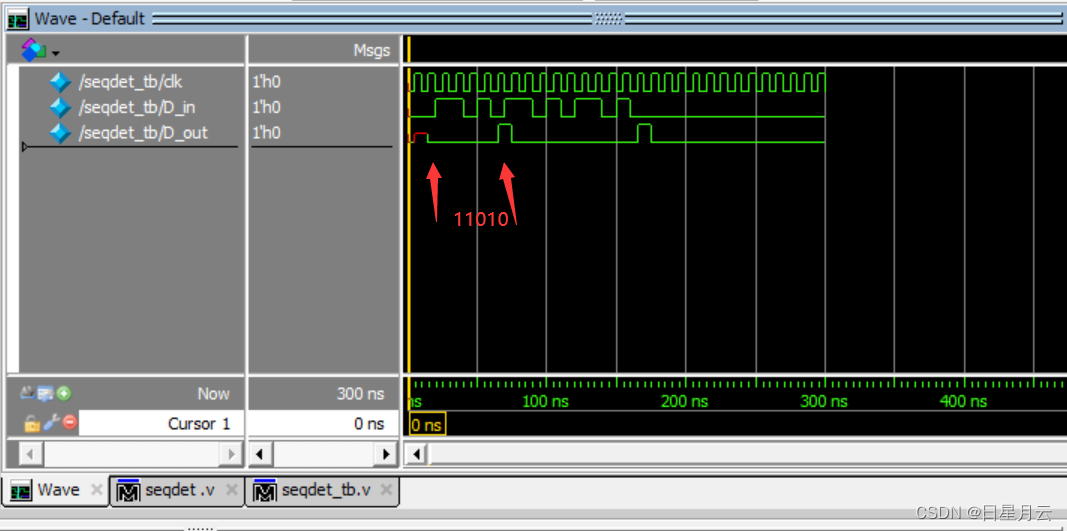
Task: Close the seqdet_tb.v tab
Action: (386, 490)
